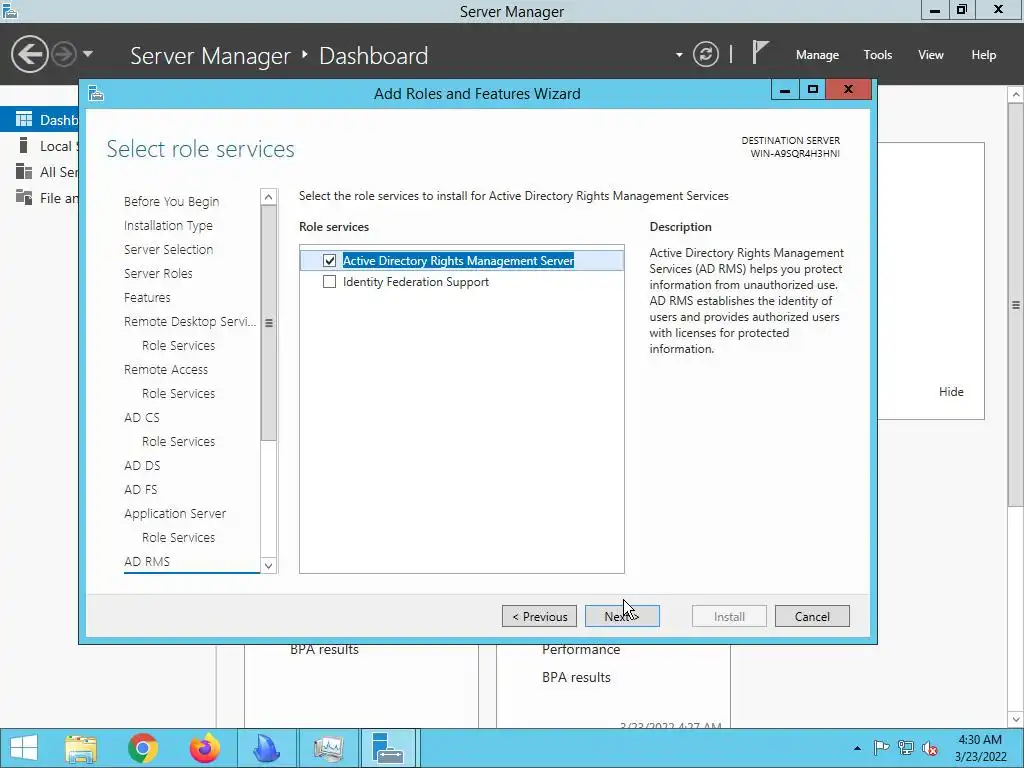Click the wizard steps scrollbar thumb
This screenshot has height=768, width=1024.
pos(268,323)
